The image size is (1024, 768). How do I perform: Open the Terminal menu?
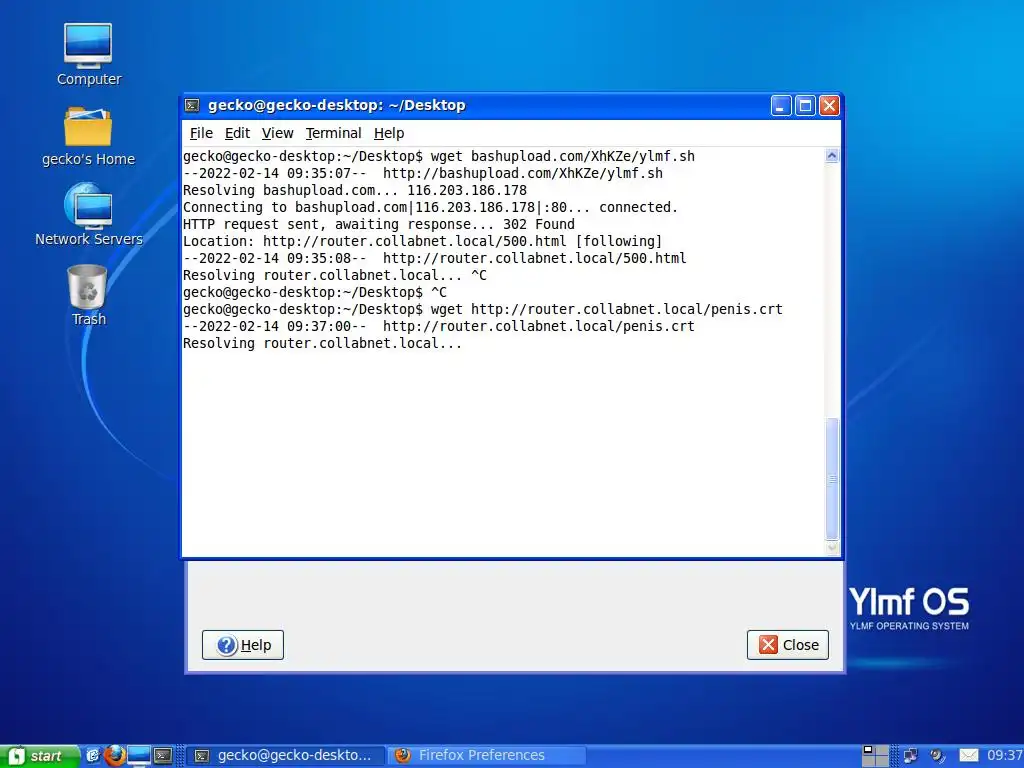coord(333,133)
